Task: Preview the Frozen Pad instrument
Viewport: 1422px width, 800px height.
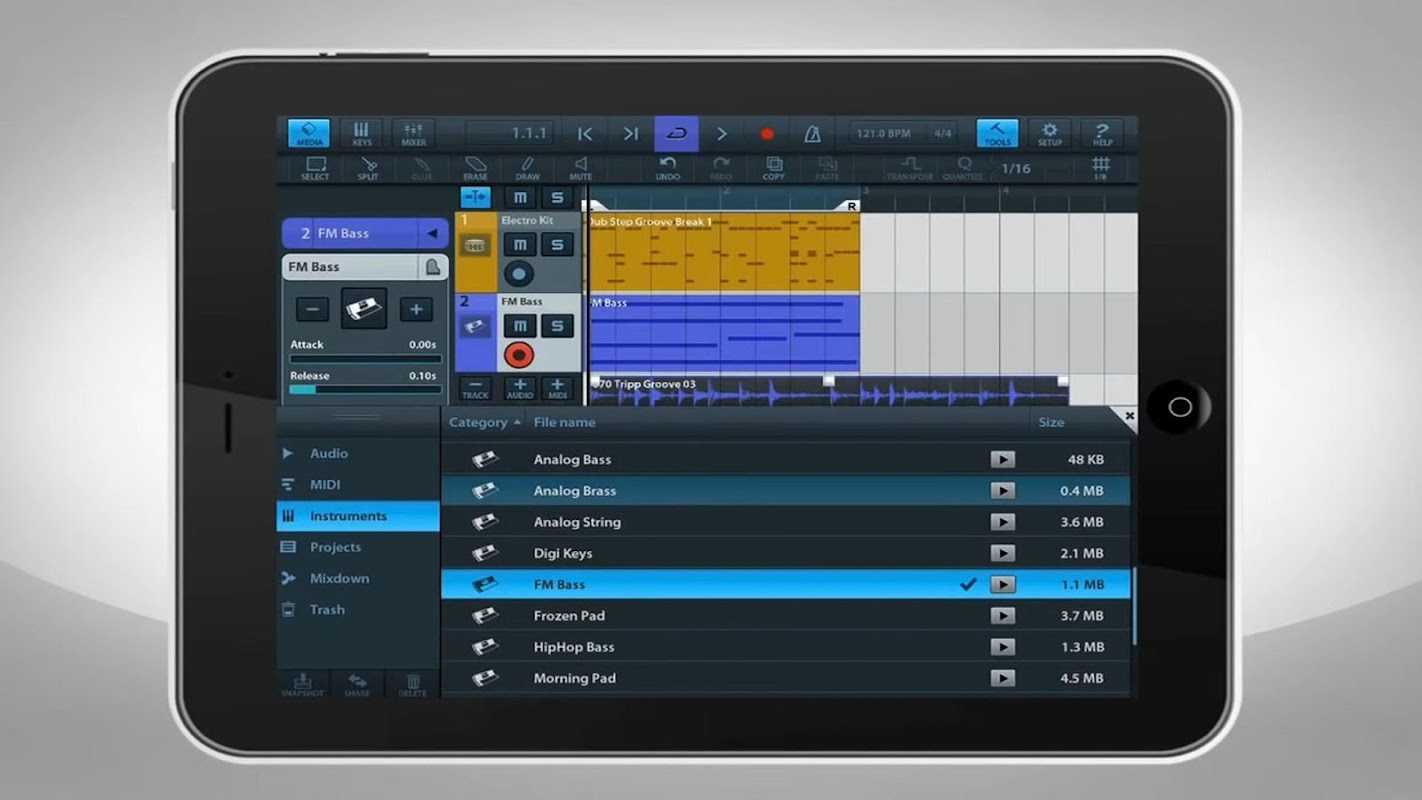Action: tap(1002, 616)
